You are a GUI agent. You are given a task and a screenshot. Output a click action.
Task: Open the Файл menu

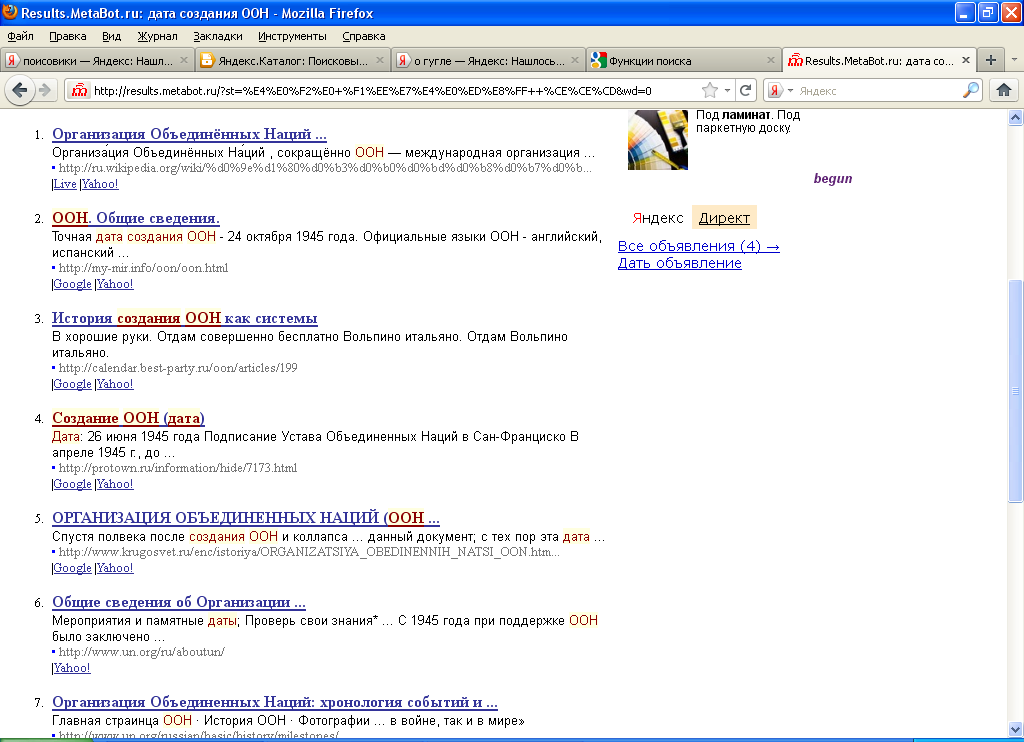coord(20,36)
